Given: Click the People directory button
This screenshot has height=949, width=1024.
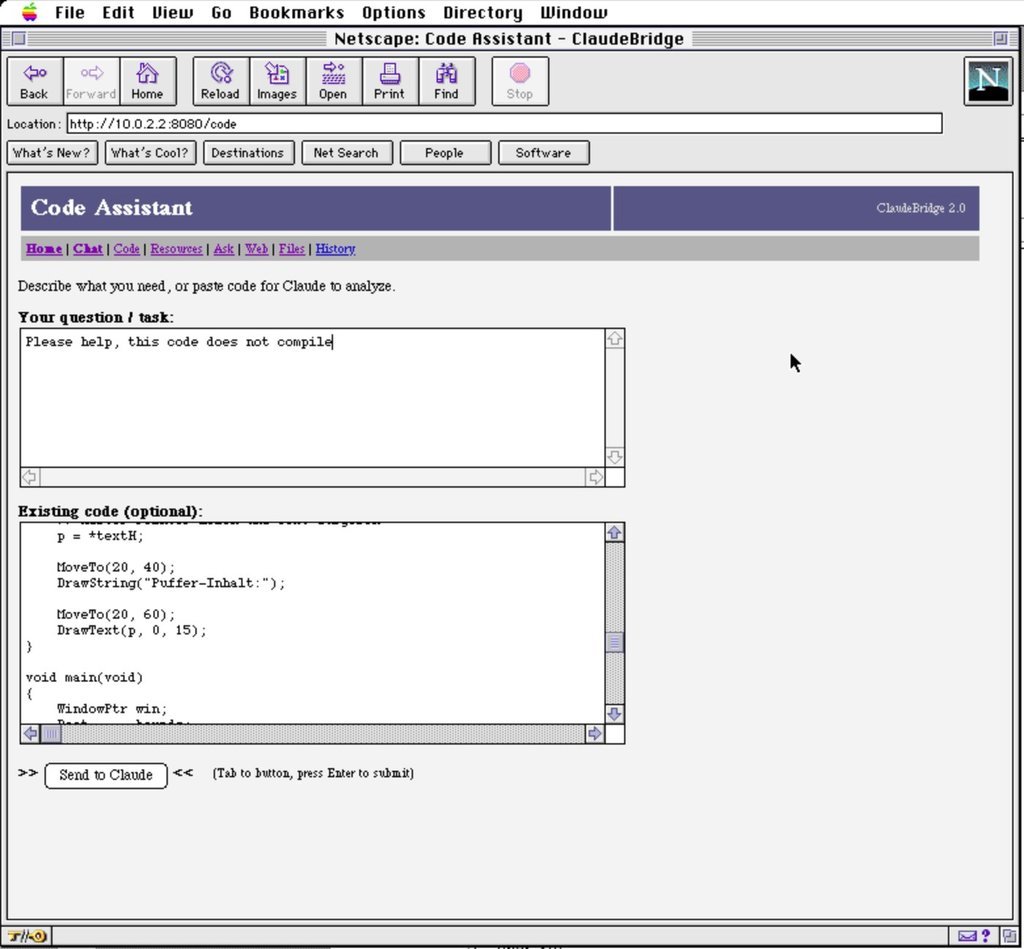Looking at the screenshot, I should tap(445, 153).
